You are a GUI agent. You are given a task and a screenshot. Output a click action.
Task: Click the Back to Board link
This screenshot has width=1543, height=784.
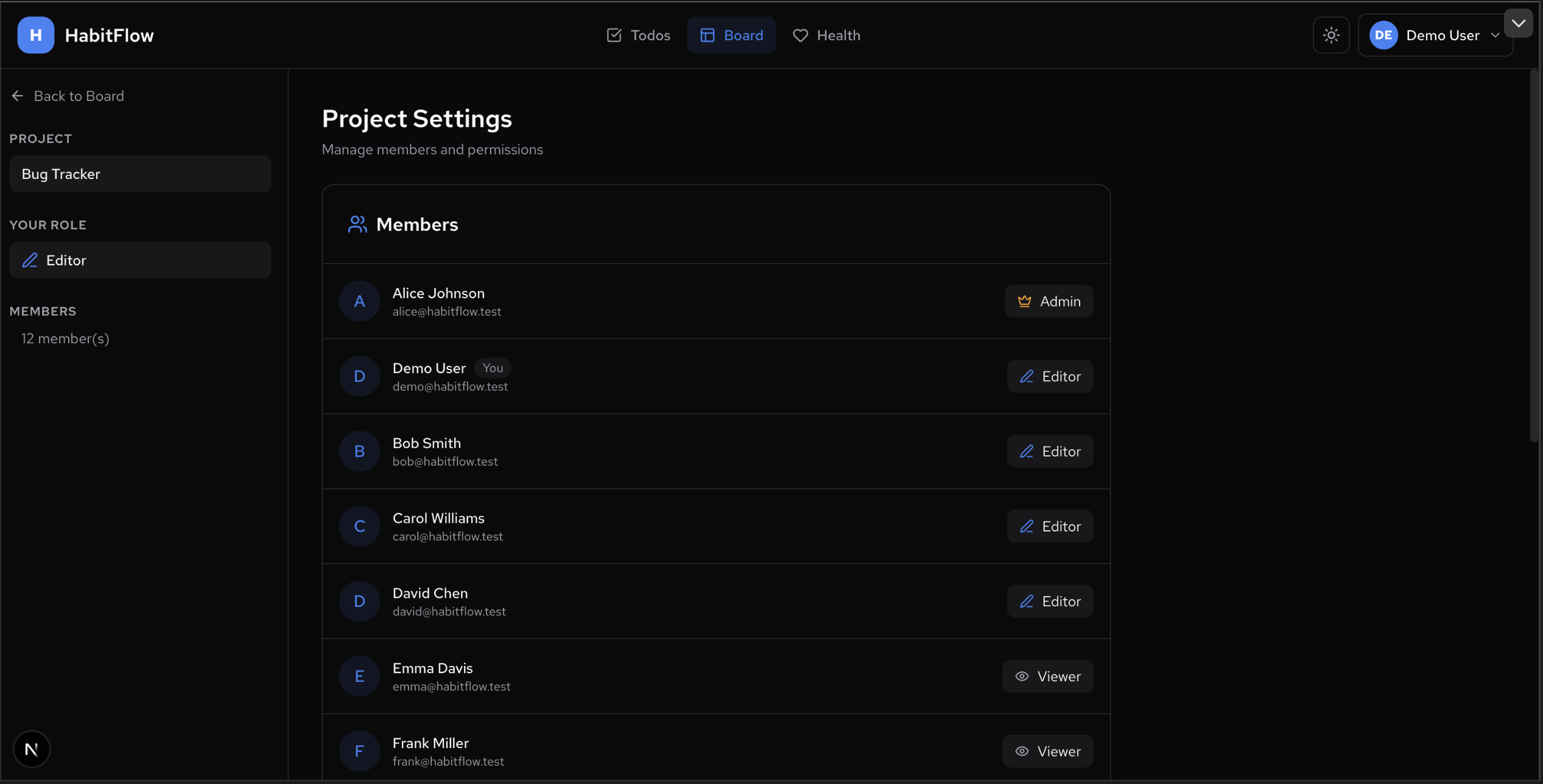pos(79,96)
